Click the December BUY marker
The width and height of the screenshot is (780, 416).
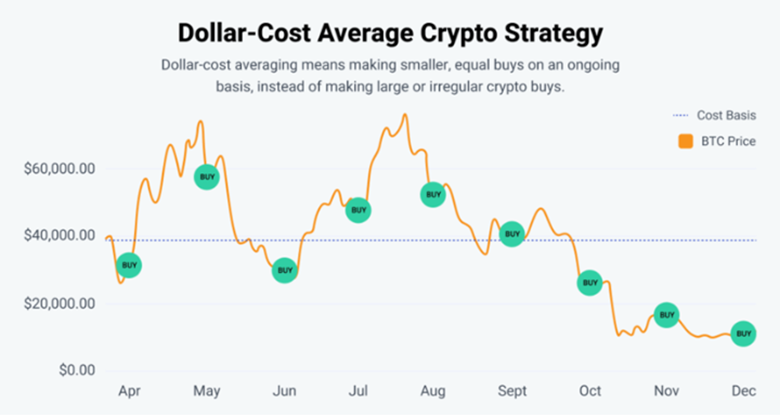742,333
